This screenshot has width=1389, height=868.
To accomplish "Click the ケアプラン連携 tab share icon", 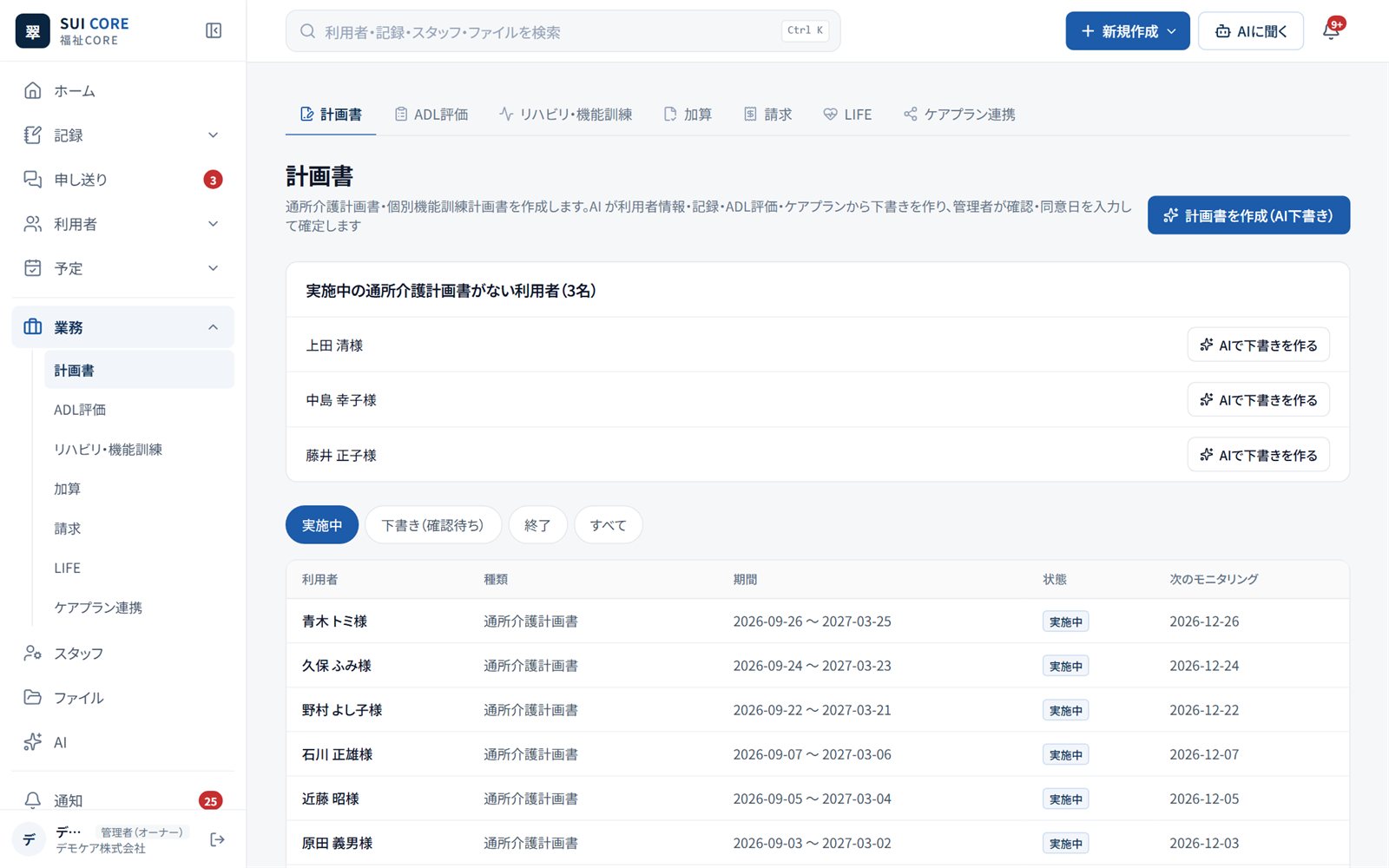I will coord(910,114).
